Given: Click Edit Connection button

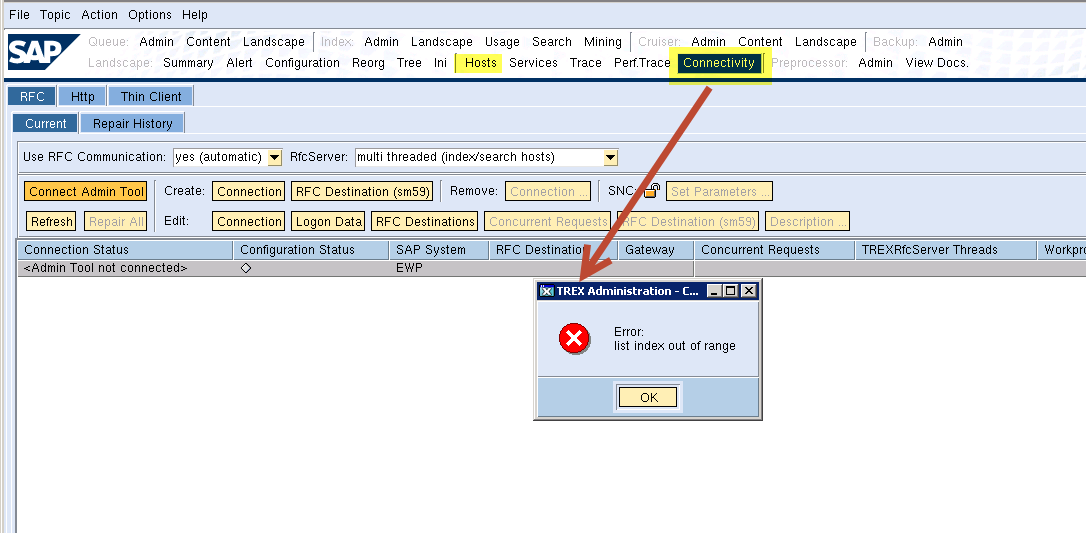Looking at the screenshot, I should coord(249,222).
